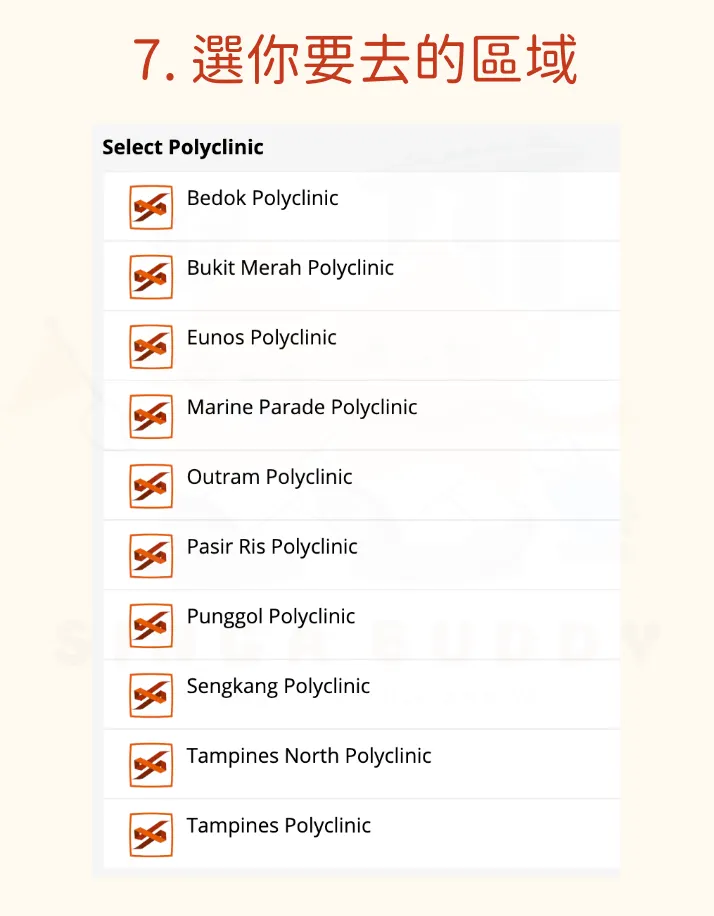This screenshot has width=714, height=916.
Task: Click the icon beside Punggol Polyclinic
Action: [x=151, y=626]
